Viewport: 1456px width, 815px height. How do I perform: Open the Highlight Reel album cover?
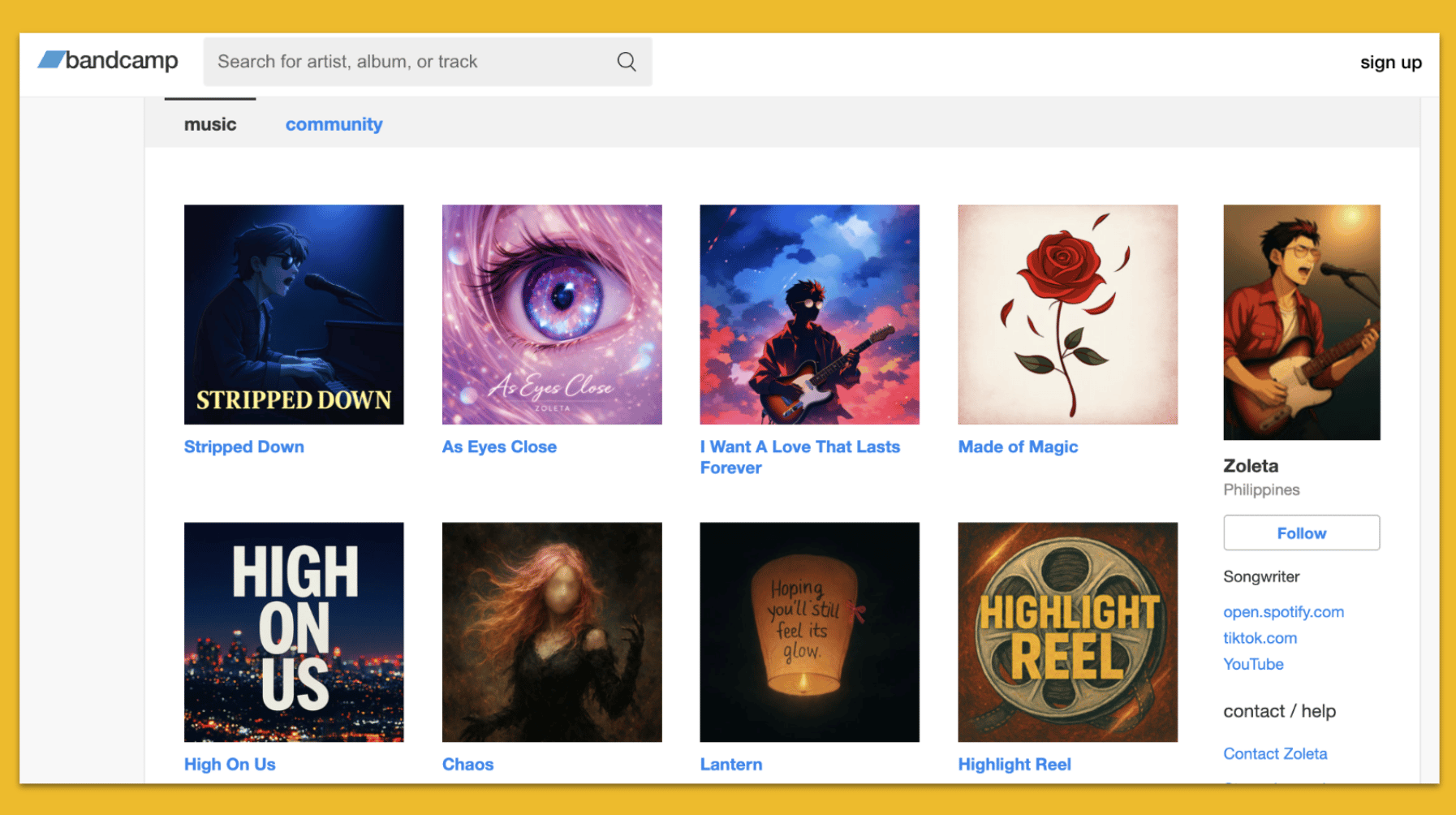tap(1068, 632)
